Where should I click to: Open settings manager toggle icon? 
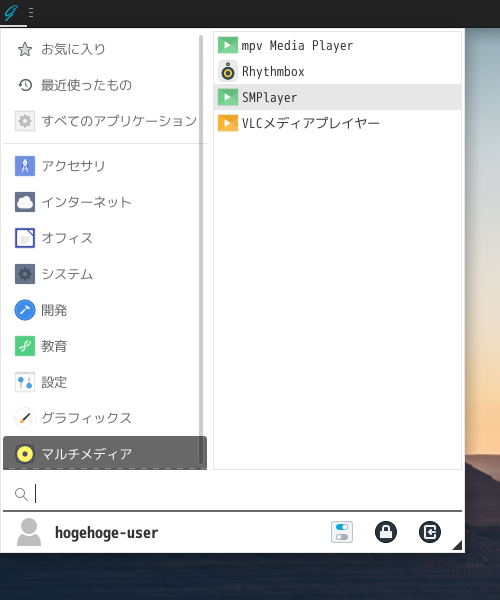pyautogui.click(x=342, y=532)
